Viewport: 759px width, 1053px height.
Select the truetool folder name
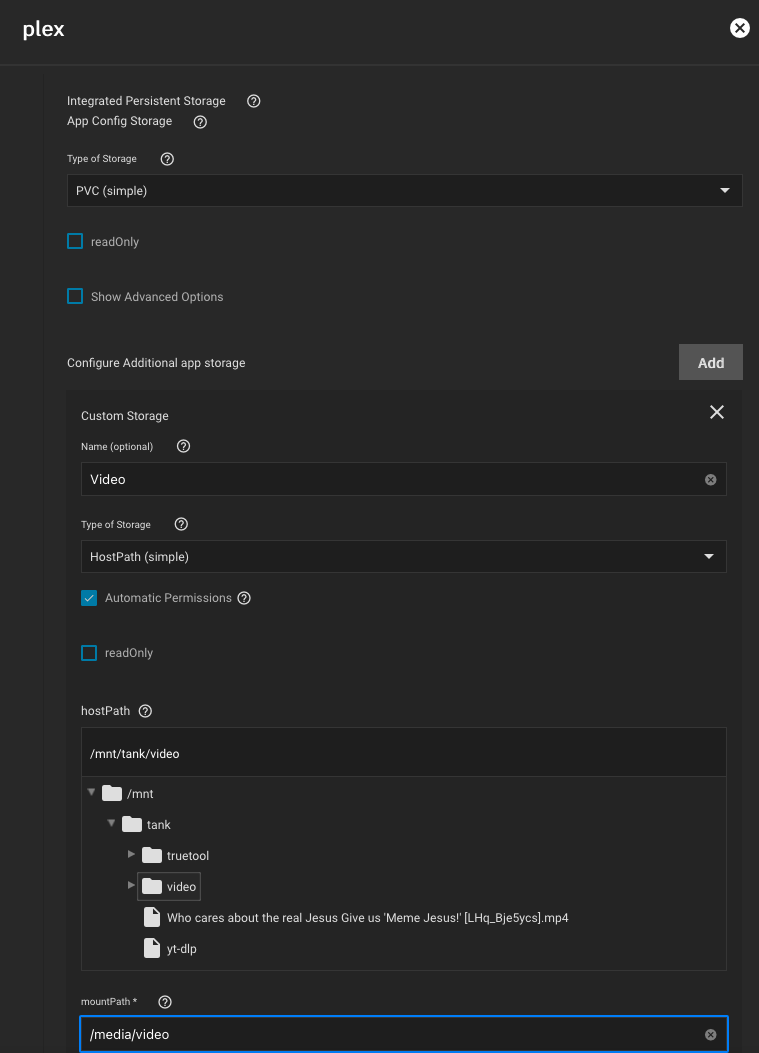(x=188, y=856)
